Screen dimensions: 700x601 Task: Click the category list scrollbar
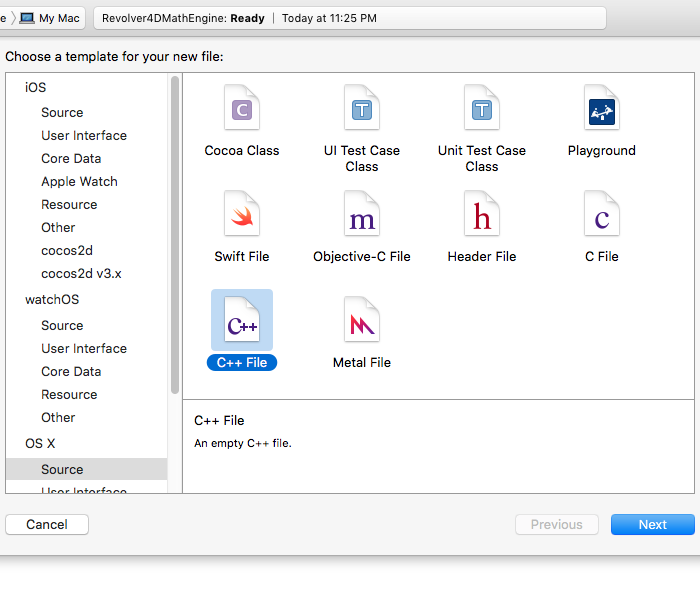pos(175,235)
